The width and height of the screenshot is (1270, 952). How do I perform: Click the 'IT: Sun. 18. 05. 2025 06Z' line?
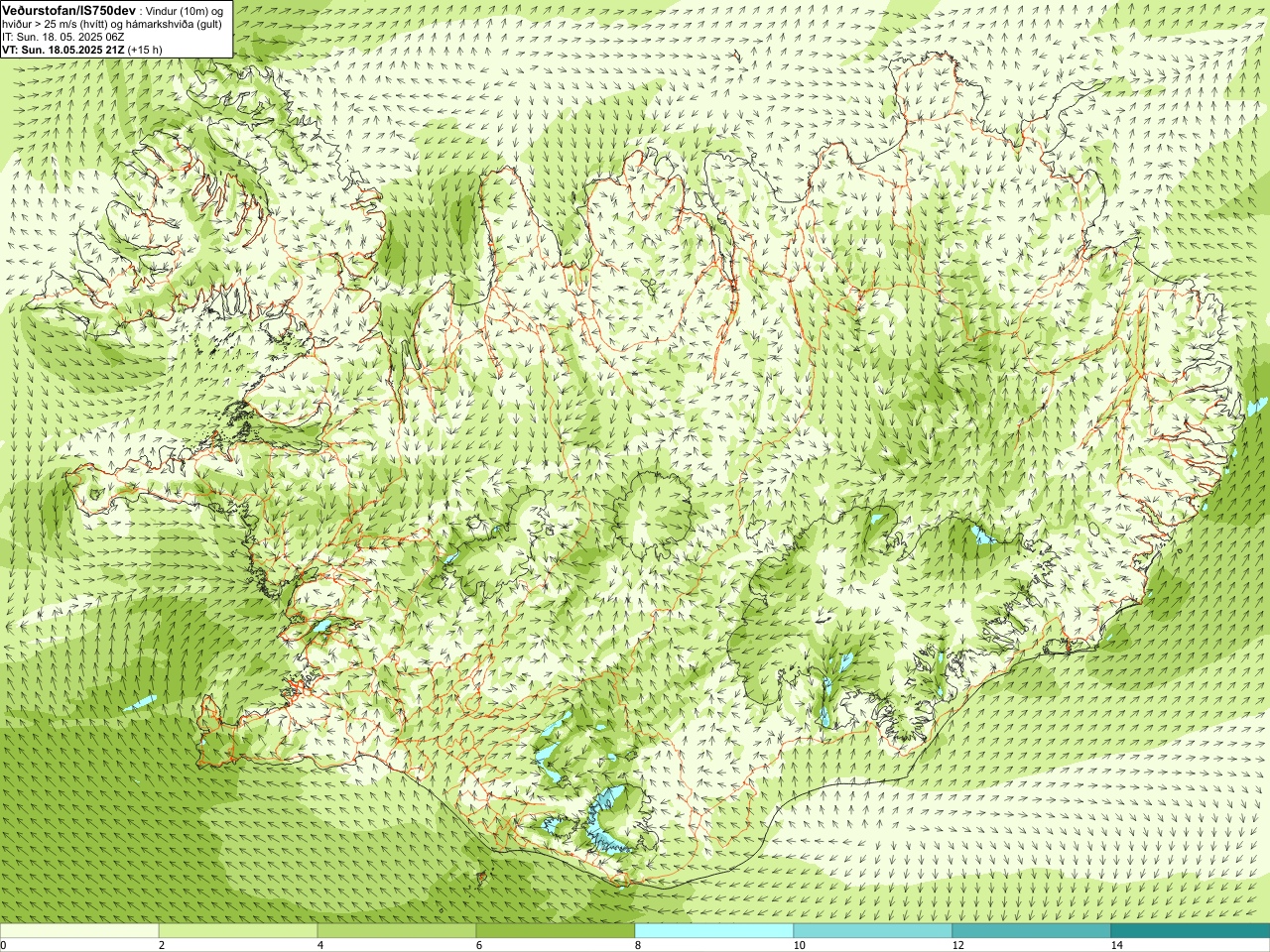click(x=63, y=37)
